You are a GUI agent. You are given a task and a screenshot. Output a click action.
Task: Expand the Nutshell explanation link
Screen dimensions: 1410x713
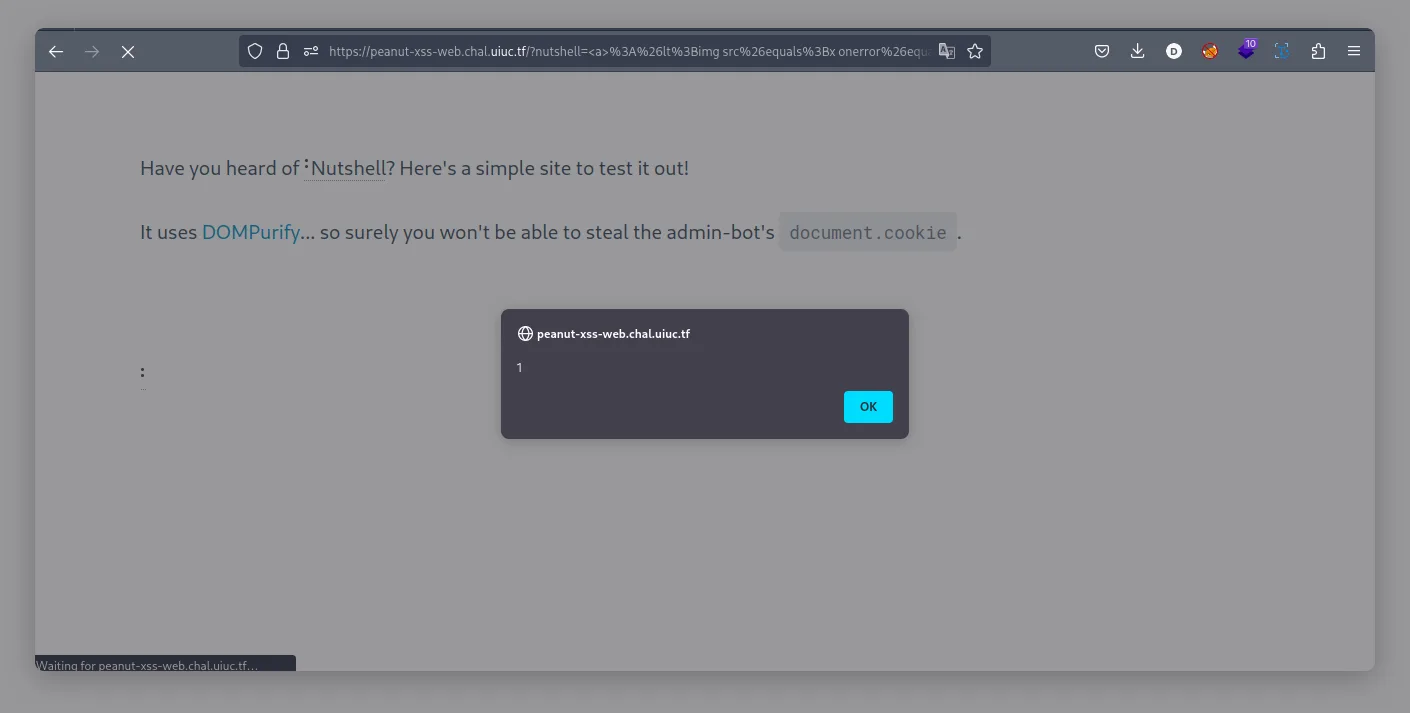[x=345, y=168]
